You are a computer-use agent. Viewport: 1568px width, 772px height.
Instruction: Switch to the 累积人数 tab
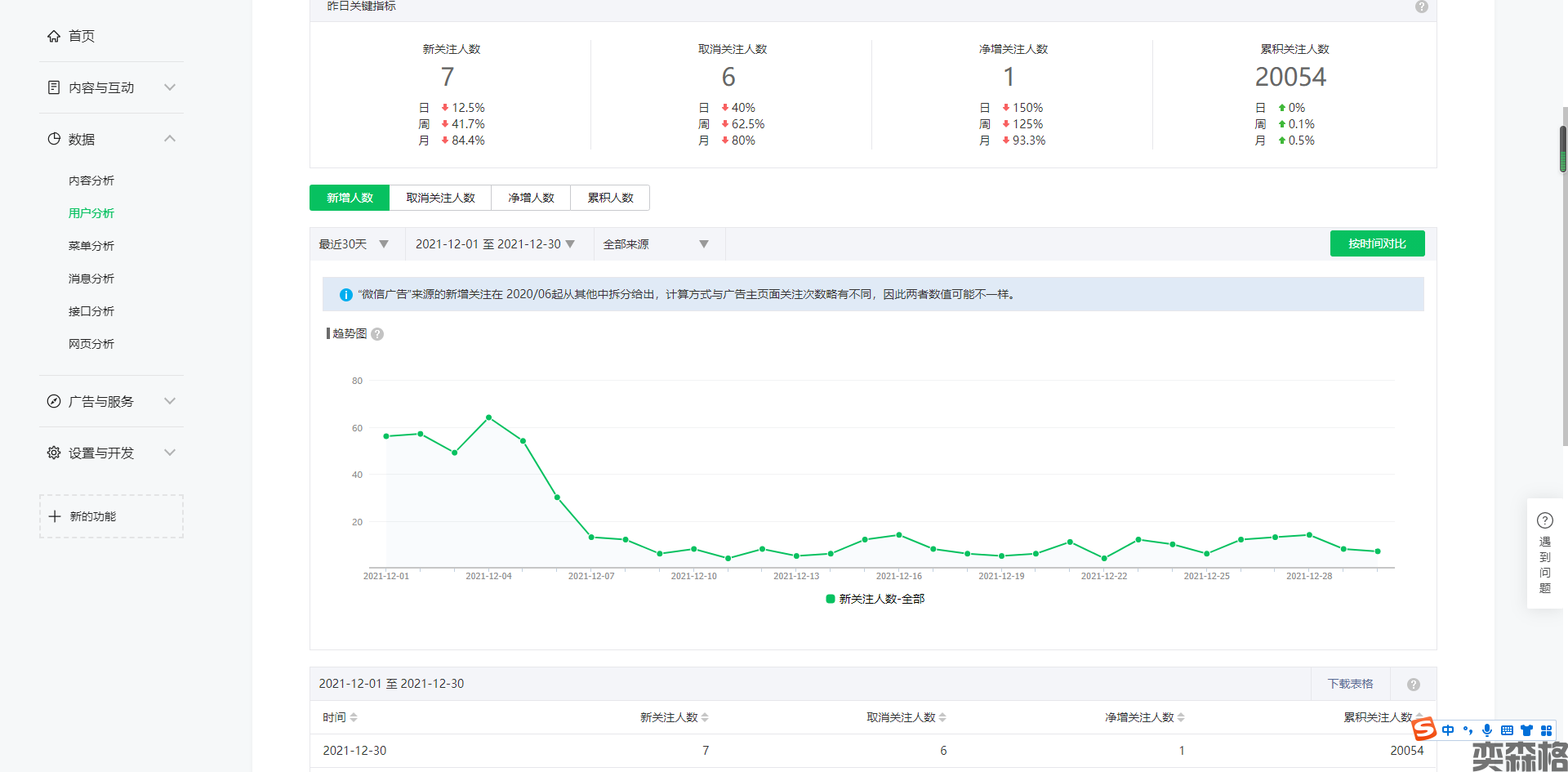610,198
